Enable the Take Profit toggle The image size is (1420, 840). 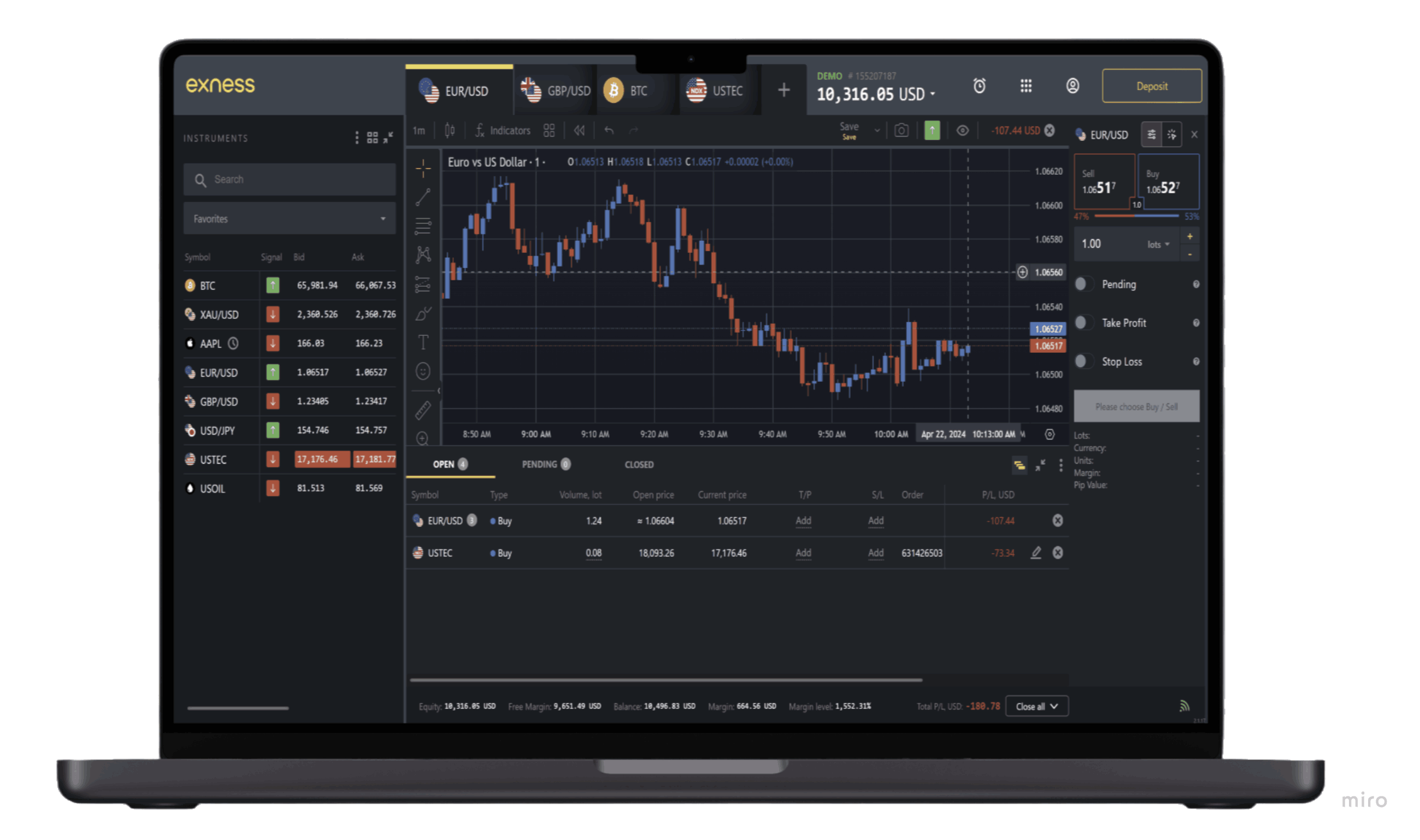(1085, 323)
